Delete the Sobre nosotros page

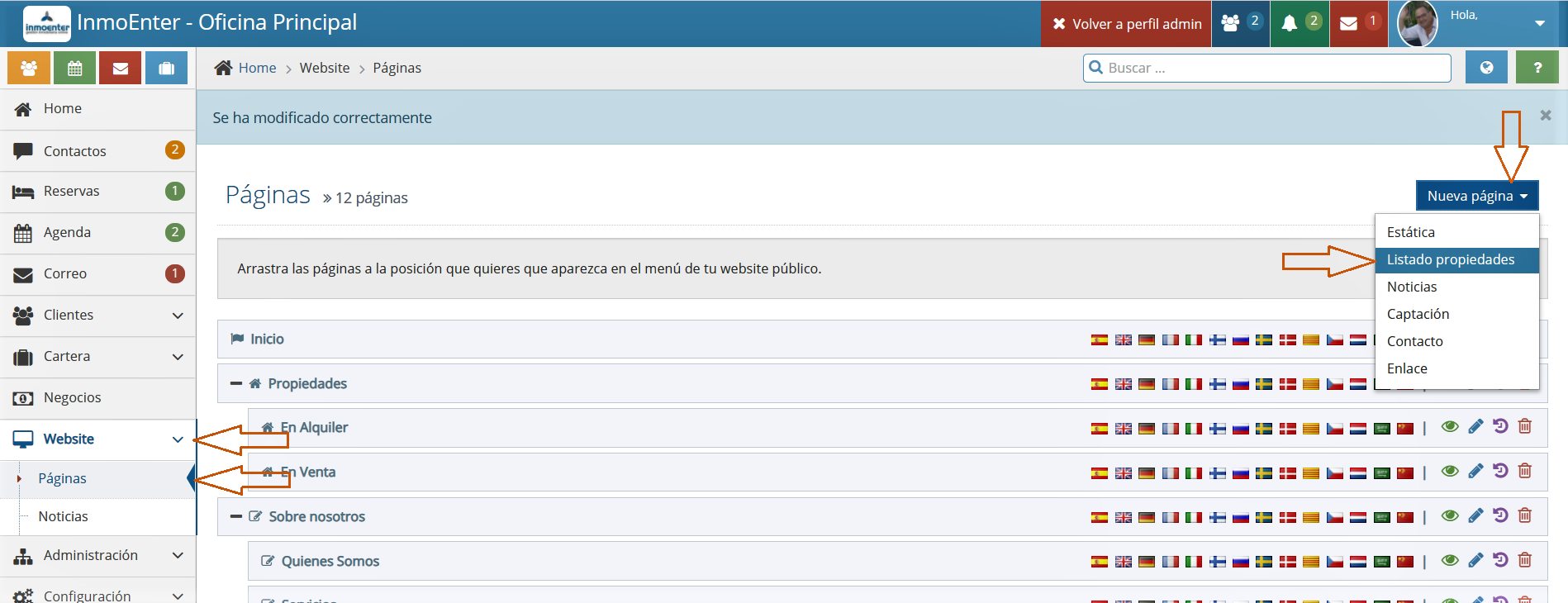pyautogui.click(x=1525, y=515)
